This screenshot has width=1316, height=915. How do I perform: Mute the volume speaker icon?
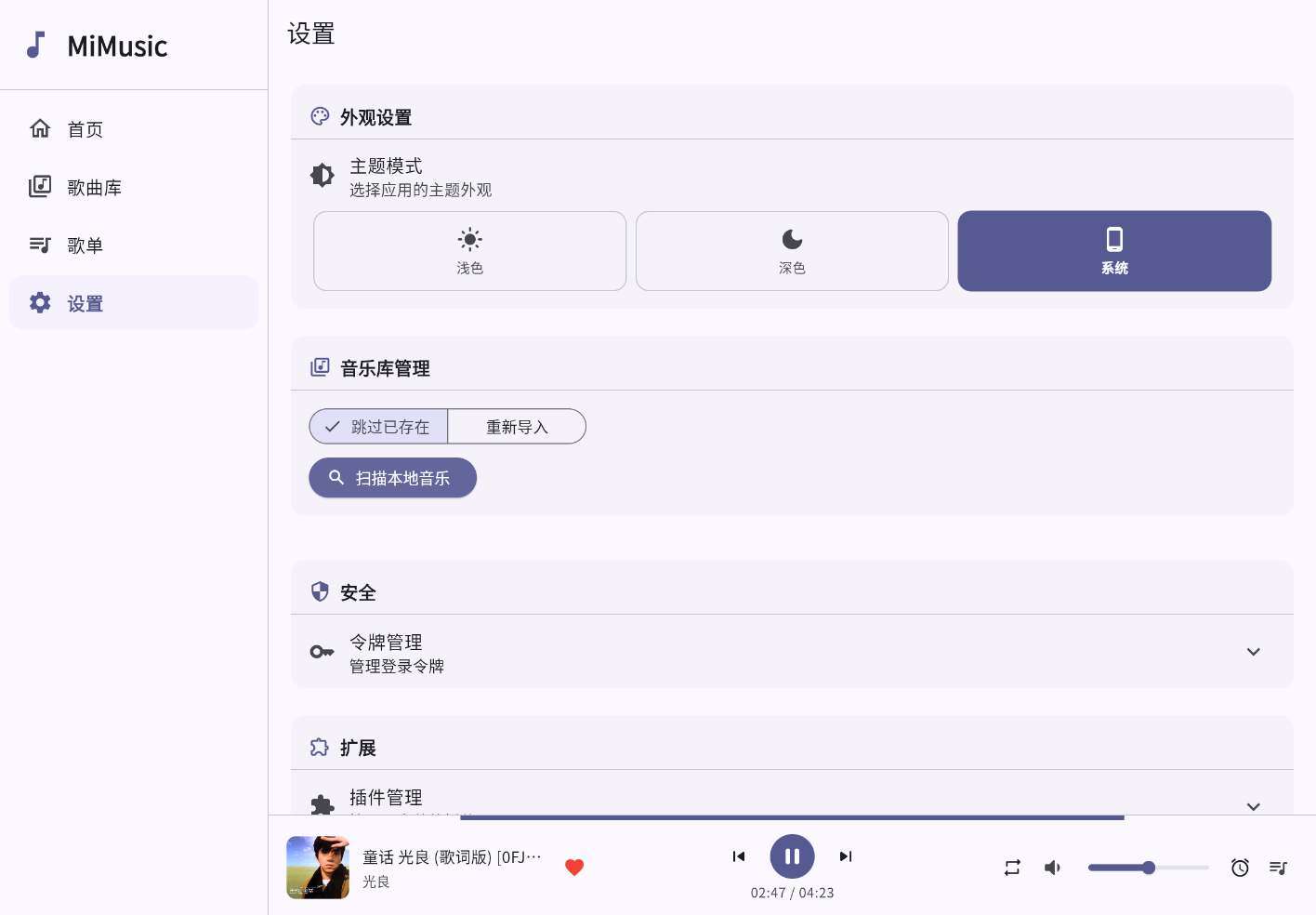1052,868
